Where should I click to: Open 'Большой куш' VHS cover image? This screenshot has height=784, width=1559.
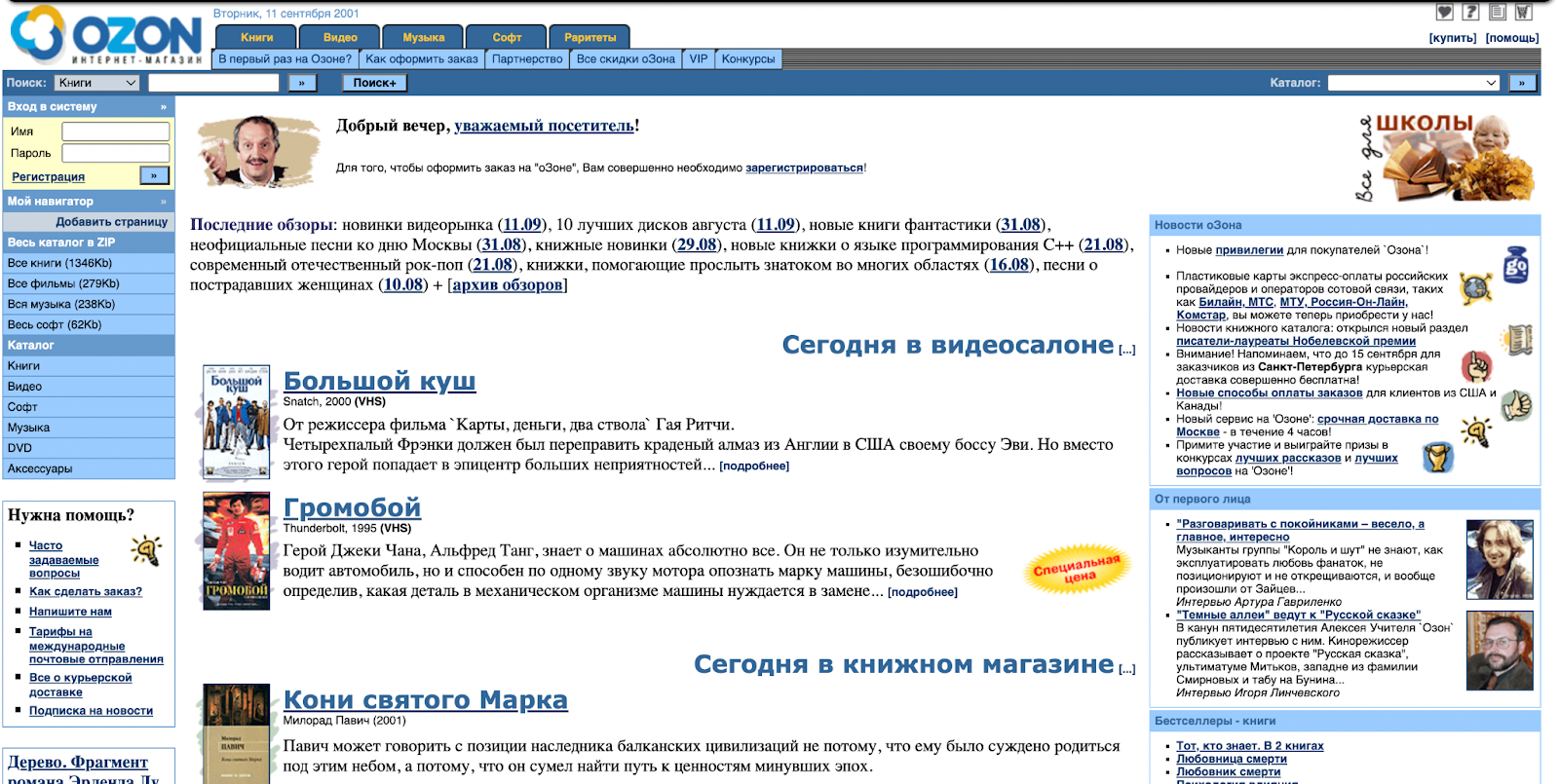point(236,422)
